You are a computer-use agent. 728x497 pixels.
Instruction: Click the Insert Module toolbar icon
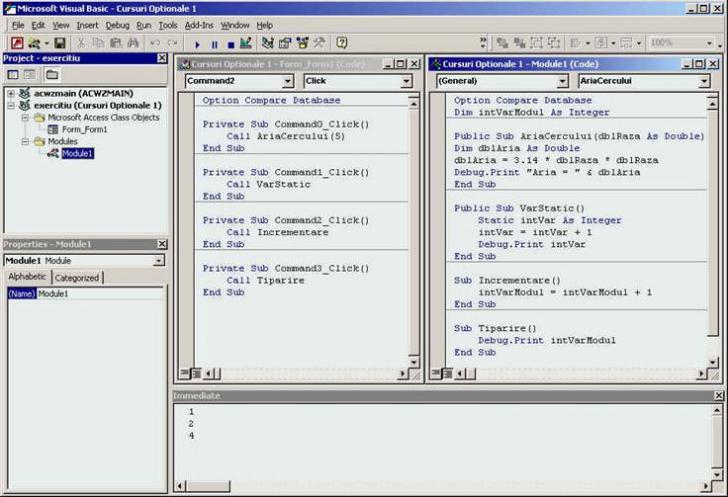click(34, 43)
